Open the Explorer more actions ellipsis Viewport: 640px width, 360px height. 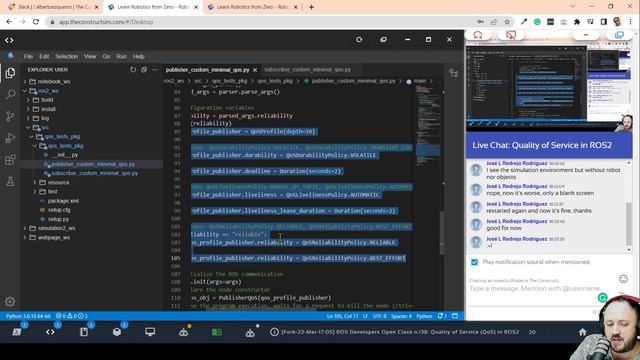tap(155, 70)
